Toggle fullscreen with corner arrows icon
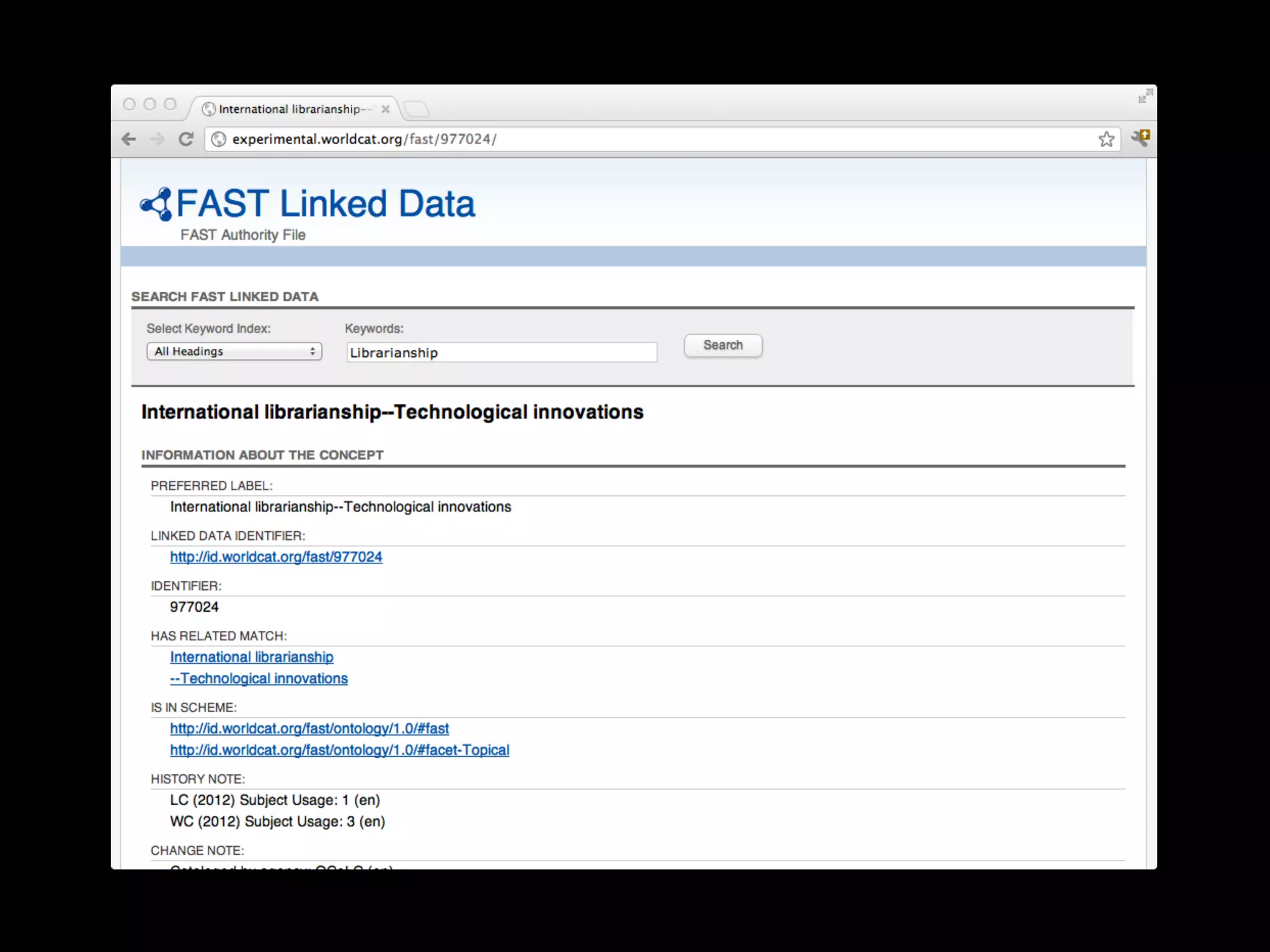Viewport: 1270px width, 952px height. tap(1145, 96)
